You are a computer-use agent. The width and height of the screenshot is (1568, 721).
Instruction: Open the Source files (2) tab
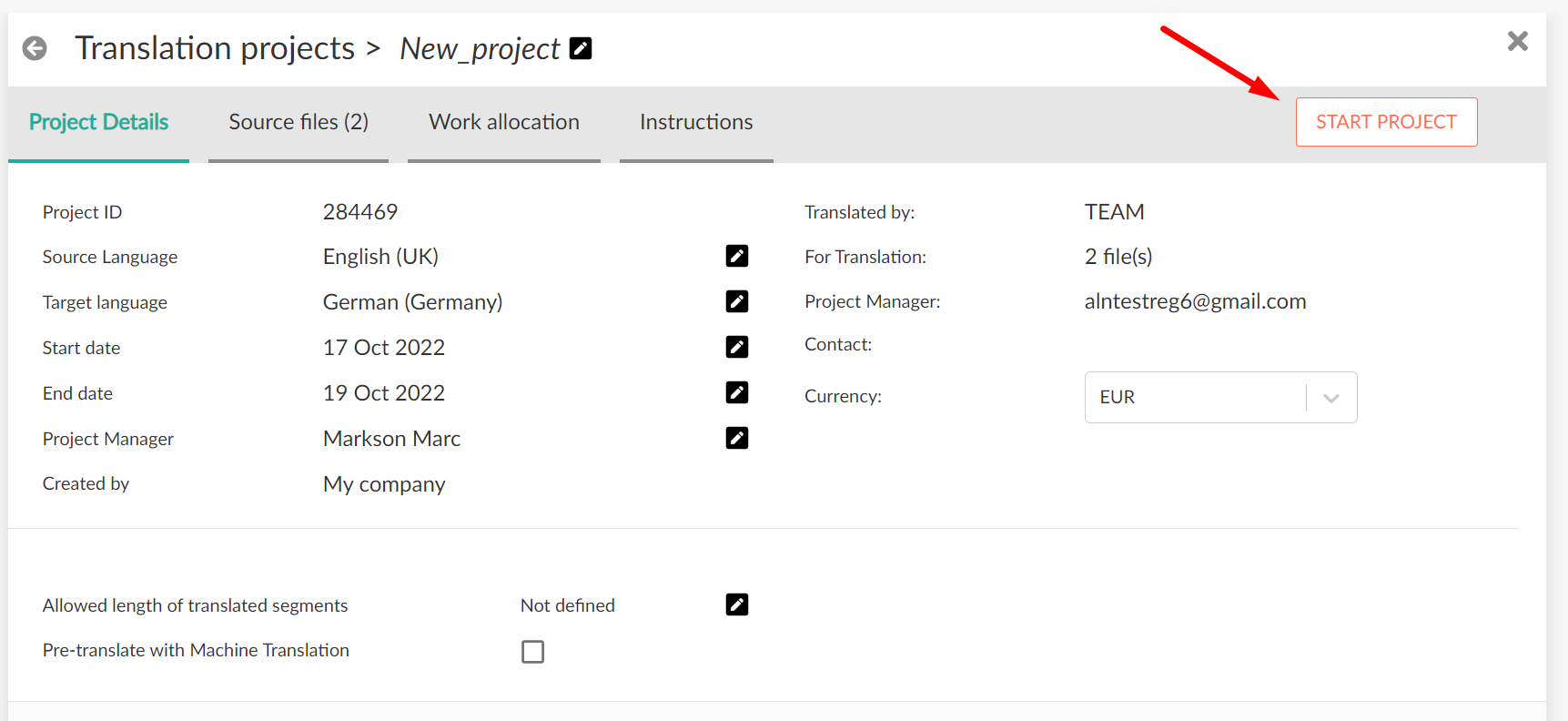298,123
